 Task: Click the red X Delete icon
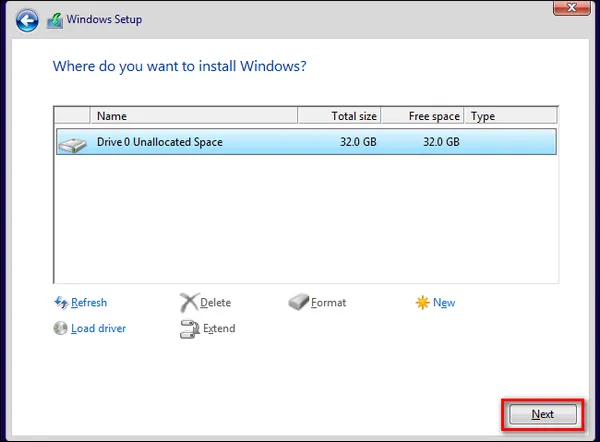point(189,303)
